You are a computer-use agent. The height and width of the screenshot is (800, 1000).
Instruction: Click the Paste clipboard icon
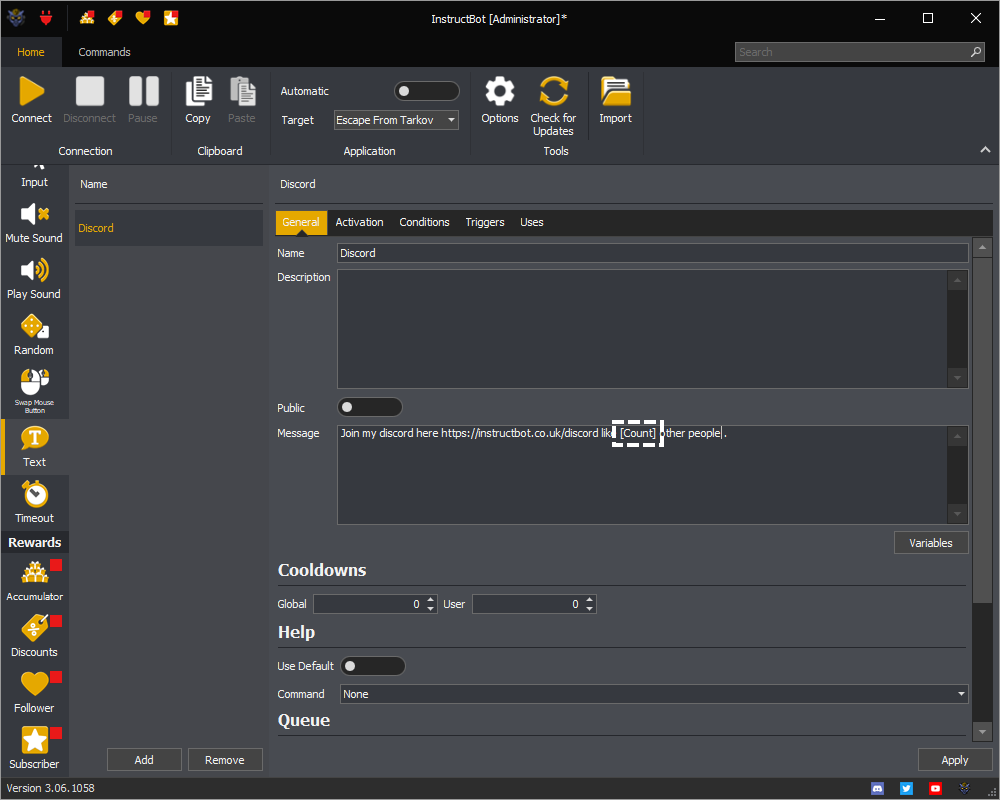coord(242,91)
